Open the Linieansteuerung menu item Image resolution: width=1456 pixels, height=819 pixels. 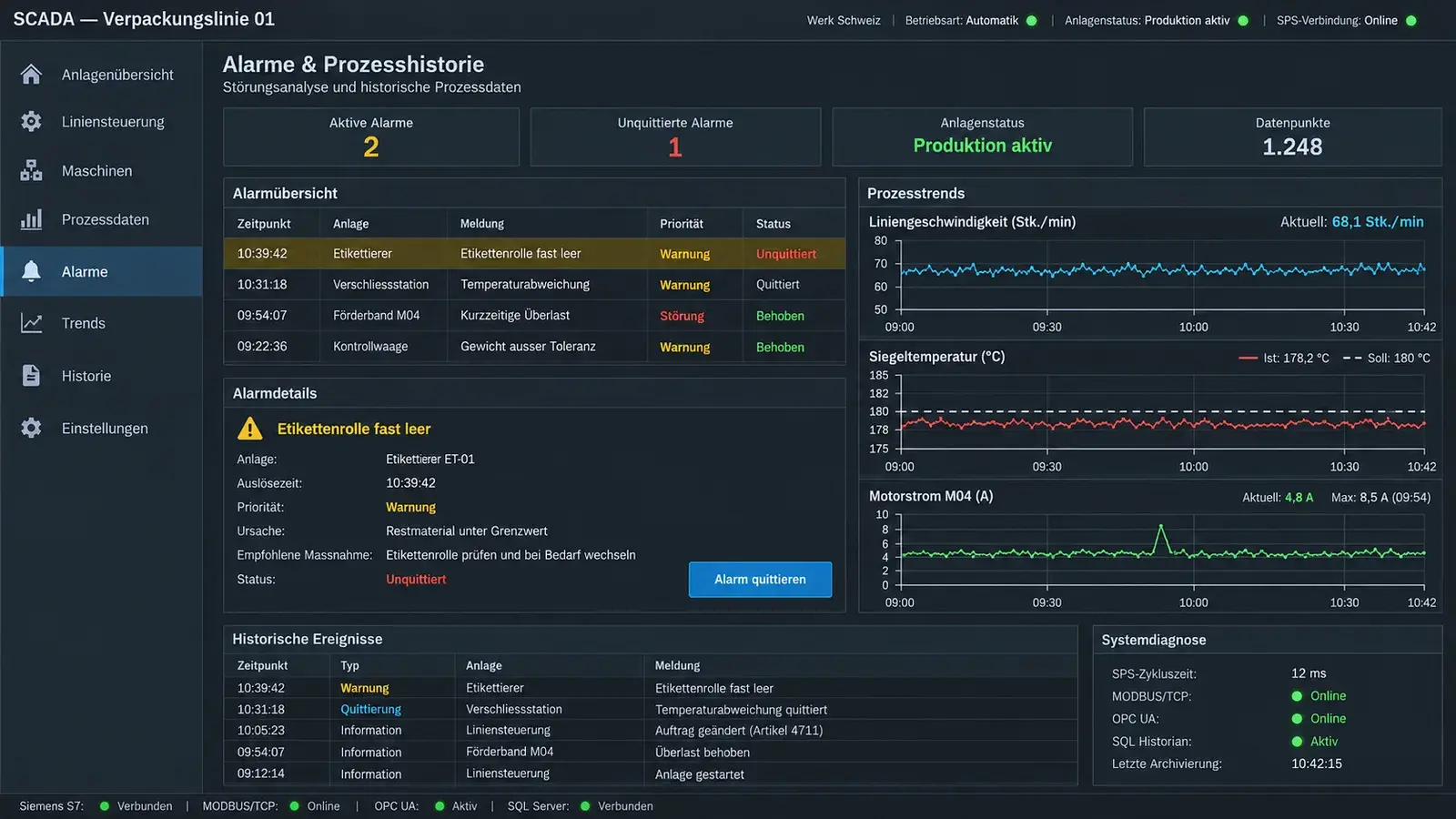point(101,122)
